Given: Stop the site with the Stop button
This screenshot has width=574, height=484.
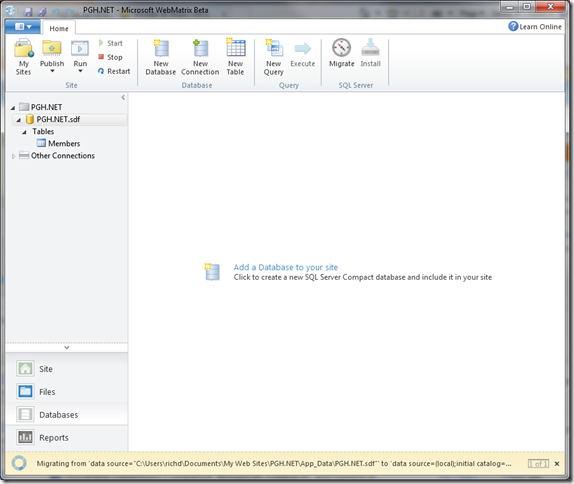Looking at the screenshot, I should [110, 57].
